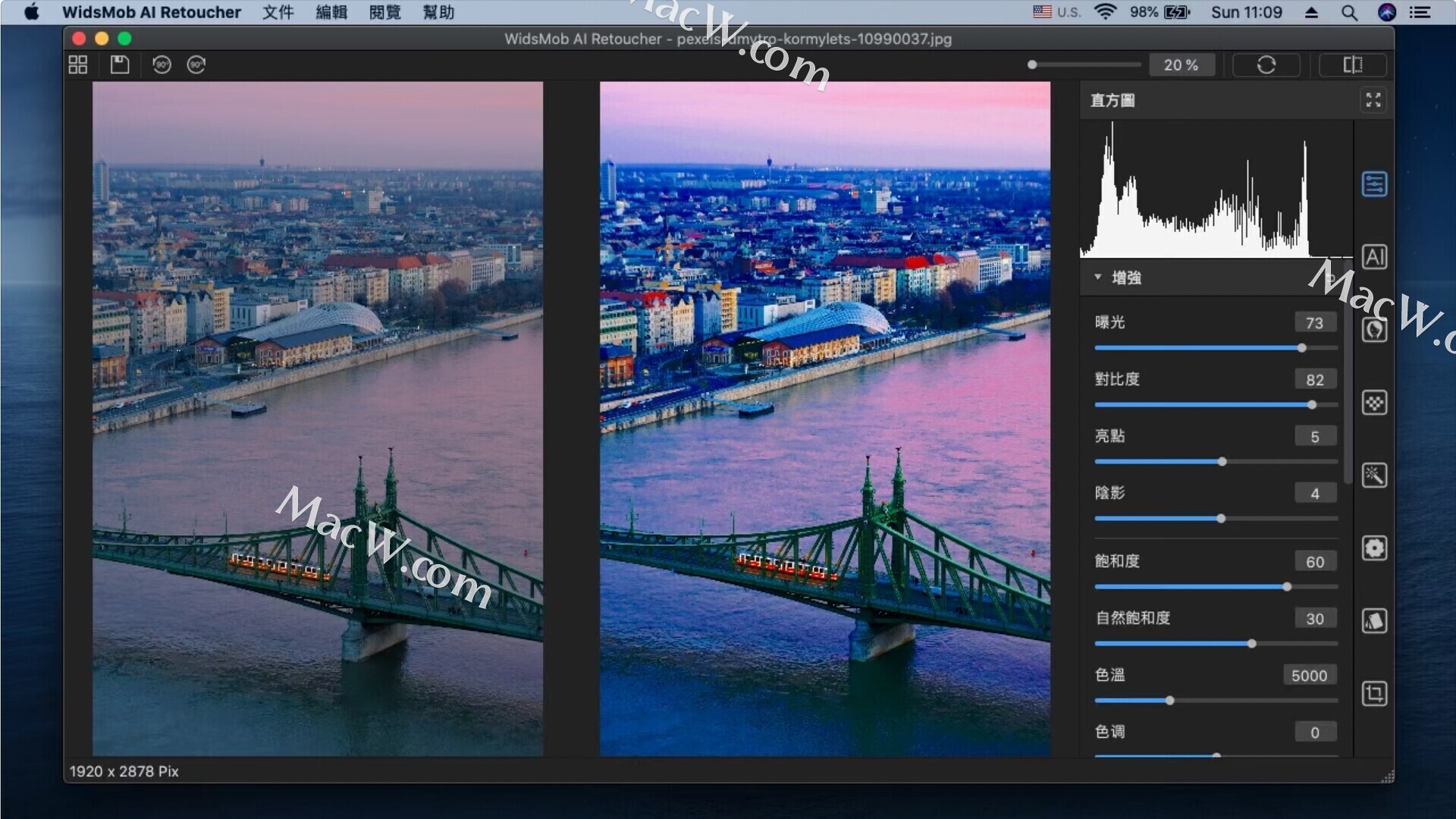Click the 曝光 value field 73

pyautogui.click(x=1315, y=323)
